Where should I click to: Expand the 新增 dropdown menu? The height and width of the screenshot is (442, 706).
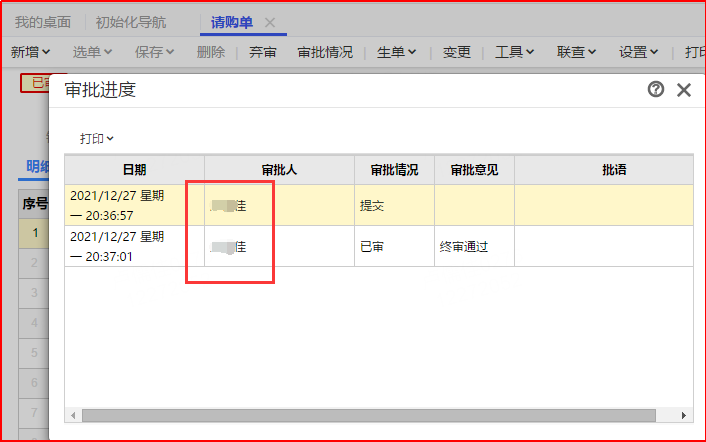30,52
